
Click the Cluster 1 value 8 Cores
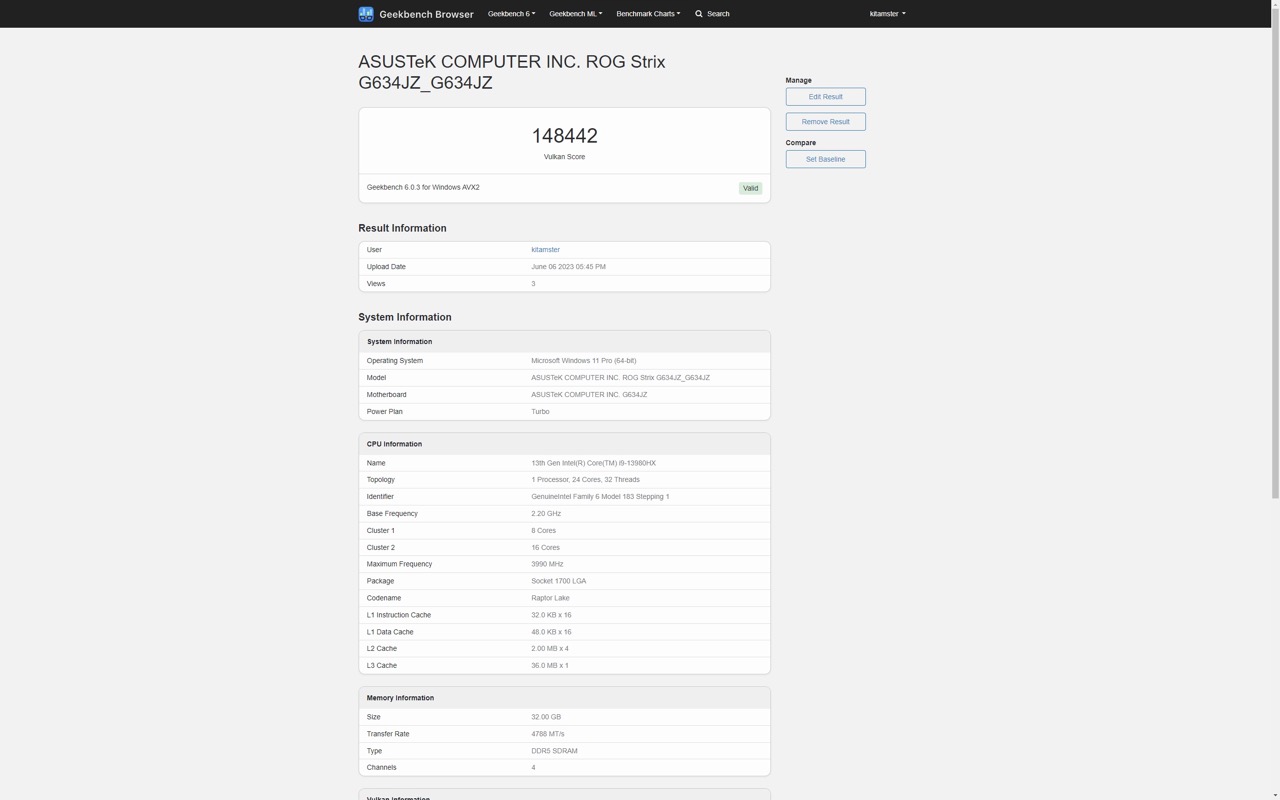click(543, 531)
